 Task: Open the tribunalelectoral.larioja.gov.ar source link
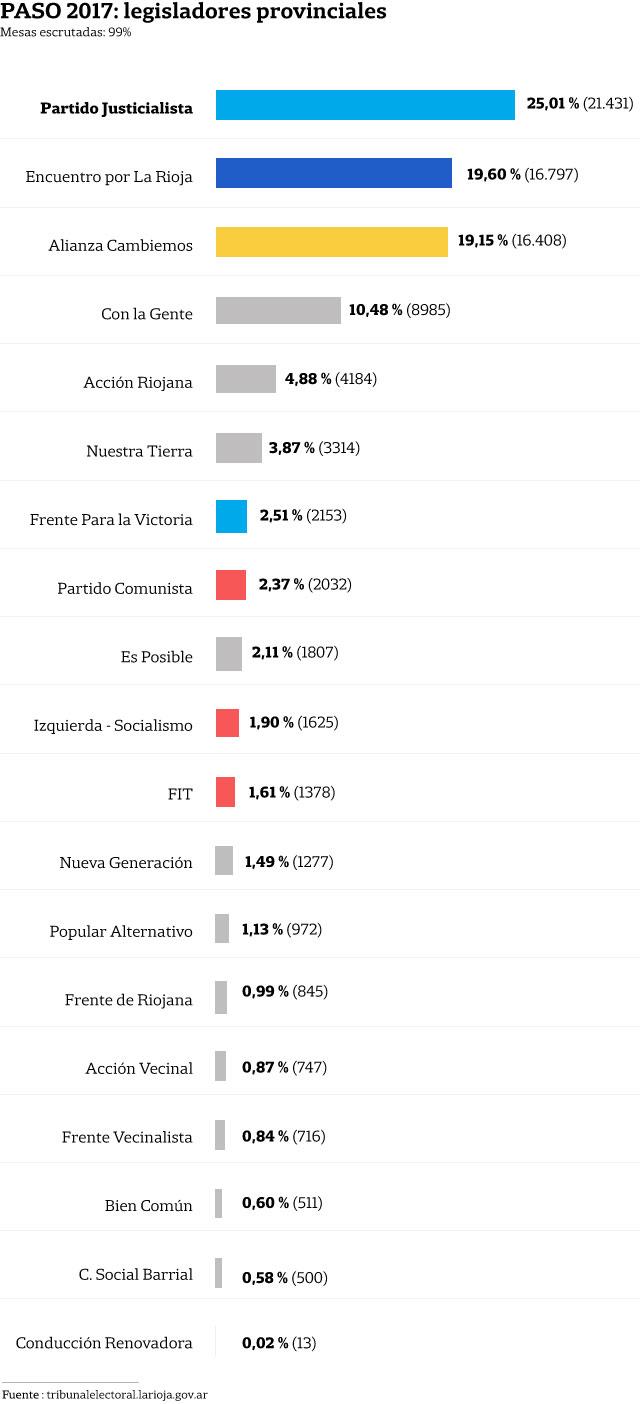[119, 1394]
